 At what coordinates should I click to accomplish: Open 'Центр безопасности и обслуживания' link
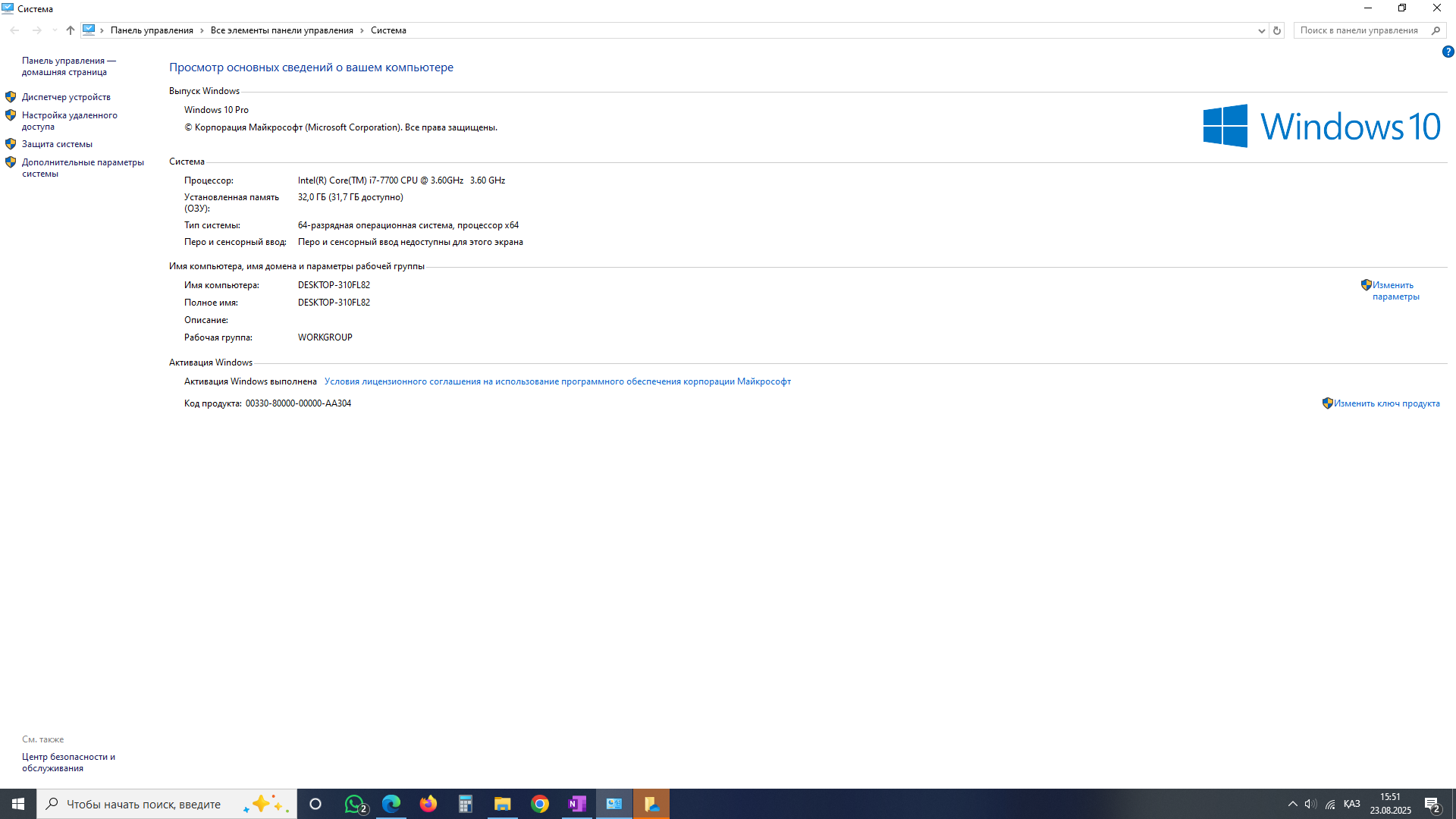(x=68, y=762)
